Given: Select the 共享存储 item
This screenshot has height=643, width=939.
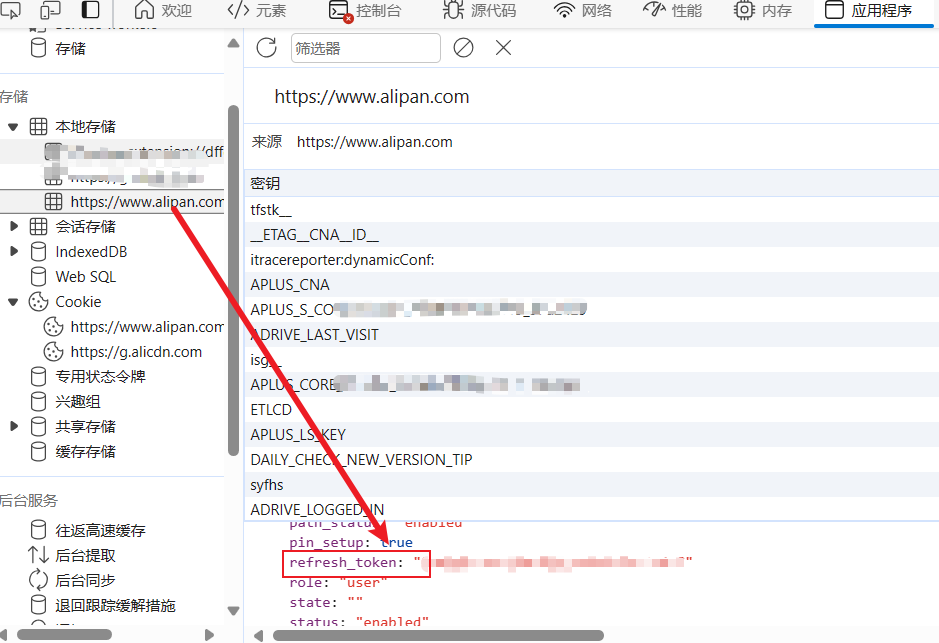Looking at the screenshot, I should [x=85, y=427].
